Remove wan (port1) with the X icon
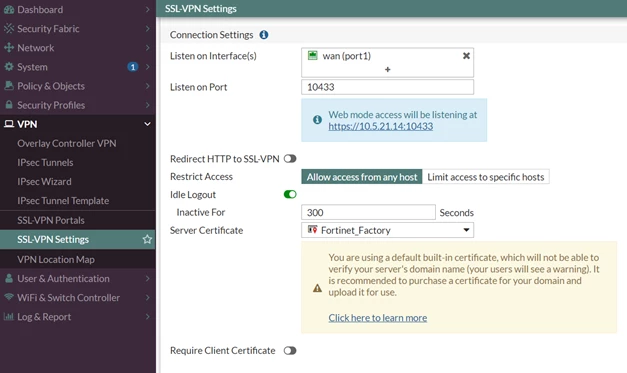 [466, 56]
